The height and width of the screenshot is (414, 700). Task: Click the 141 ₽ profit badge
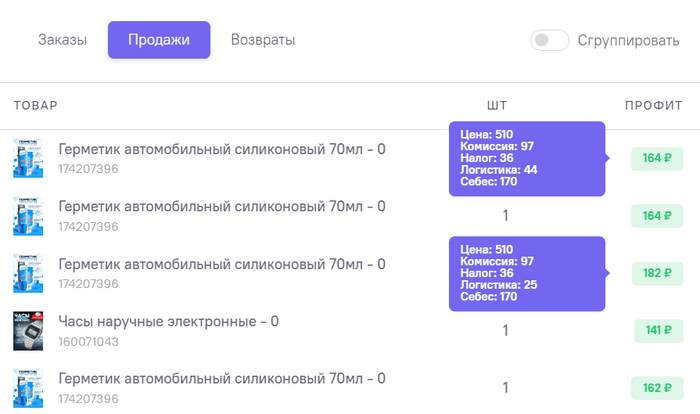tap(657, 330)
